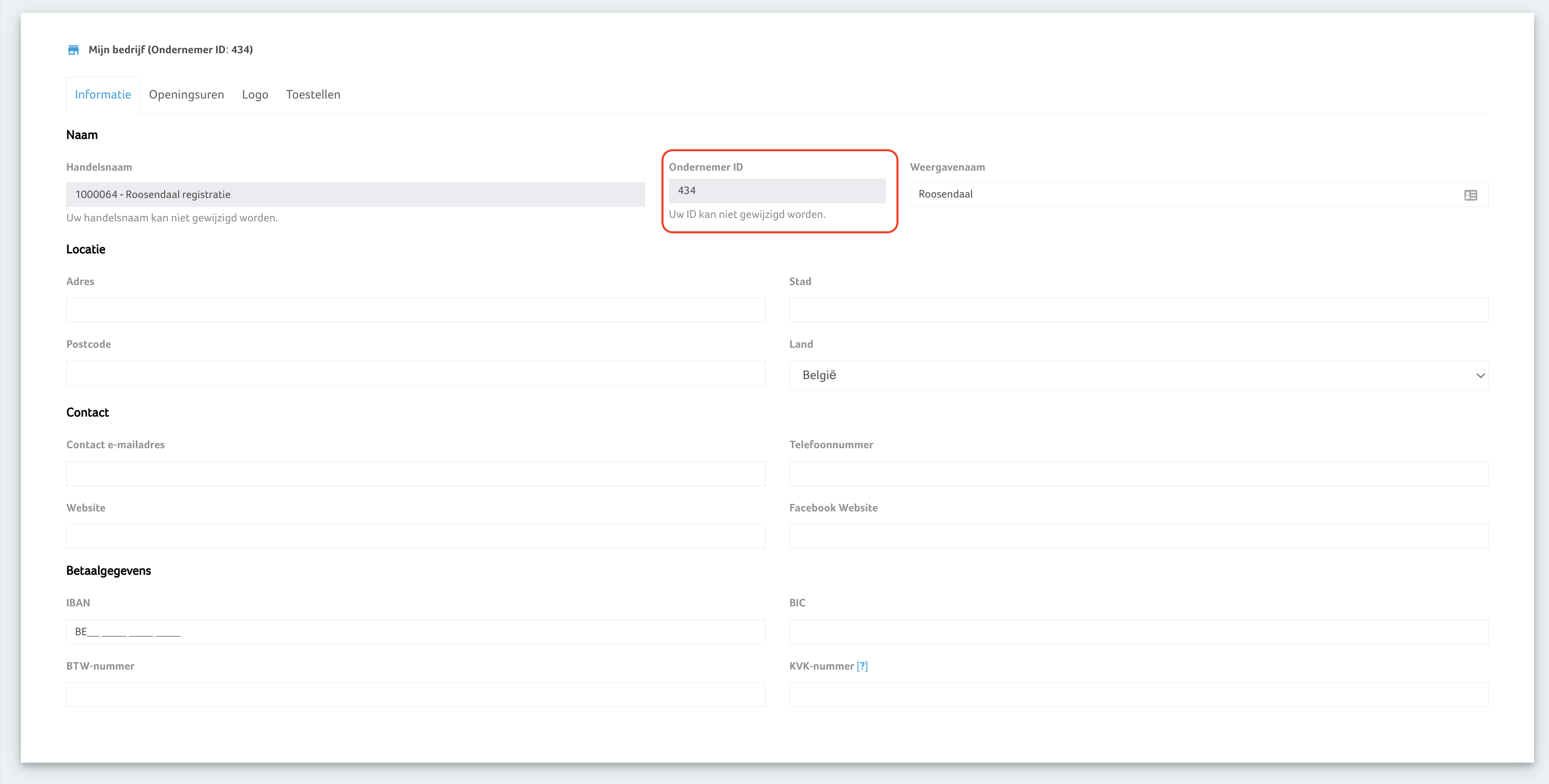Open the Land country dropdown

pos(1138,376)
